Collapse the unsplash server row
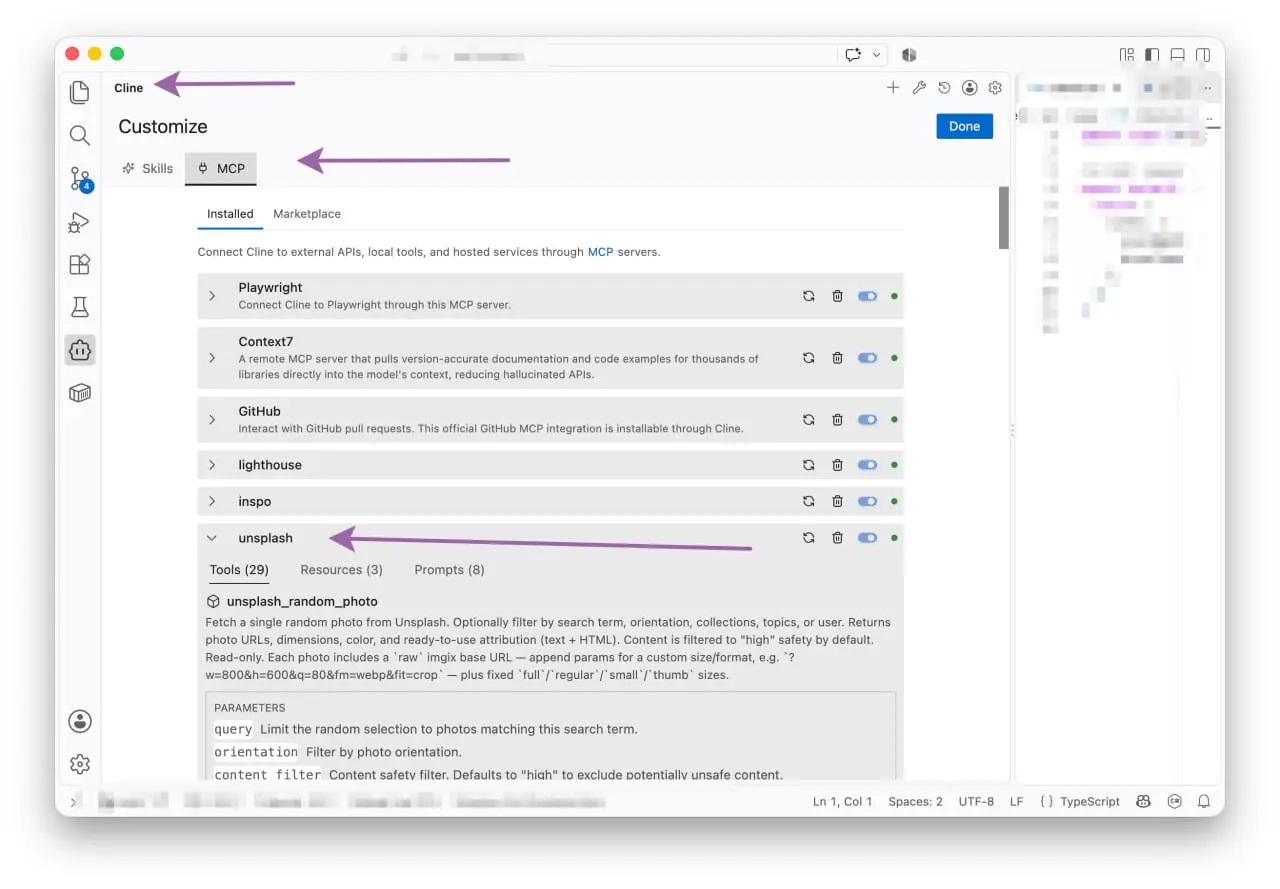Screen dimensions: 1280x889 [x=212, y=538]
